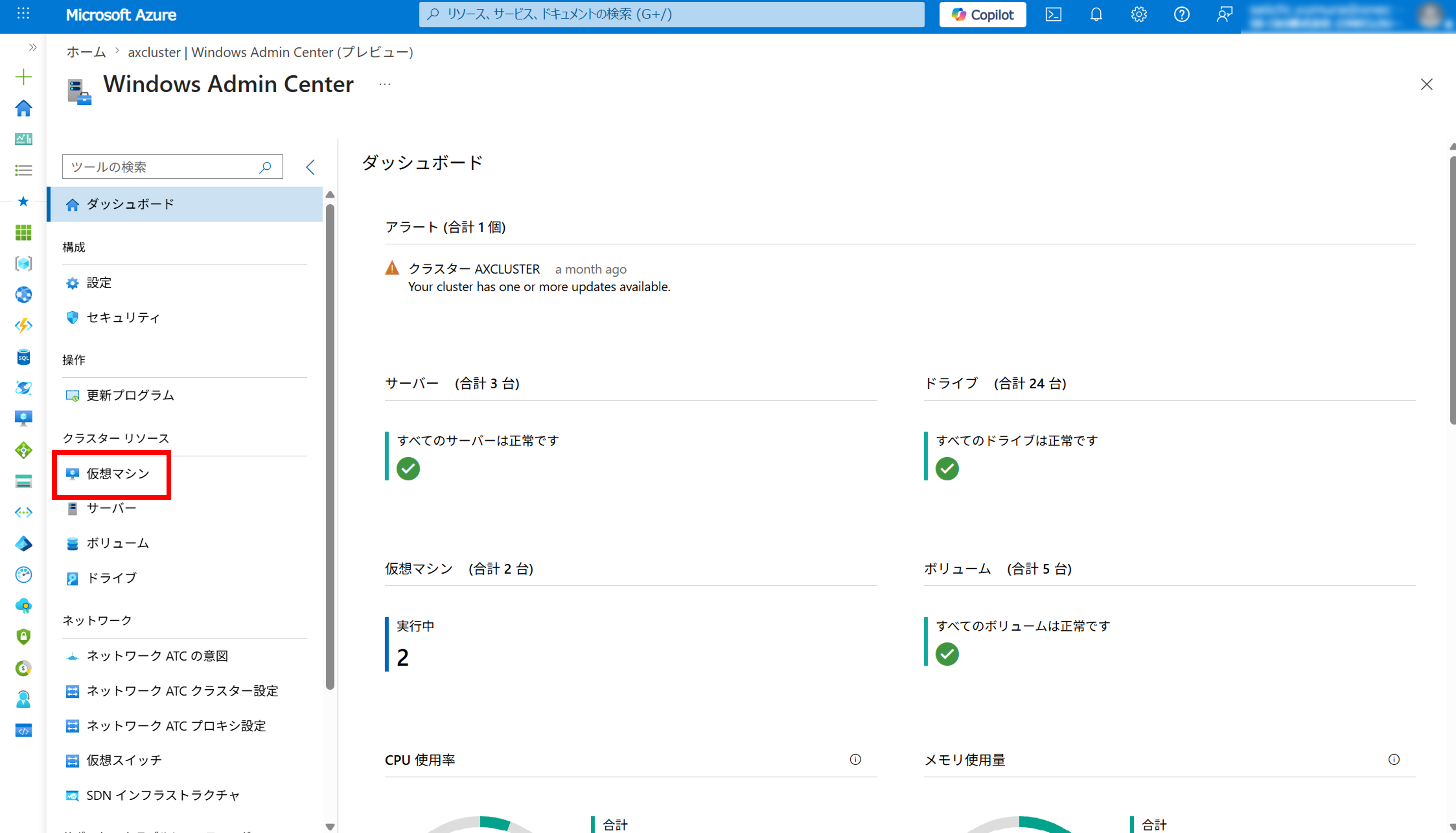Expand the Azure portal sidebar chevron

click(x=33, y=47)
